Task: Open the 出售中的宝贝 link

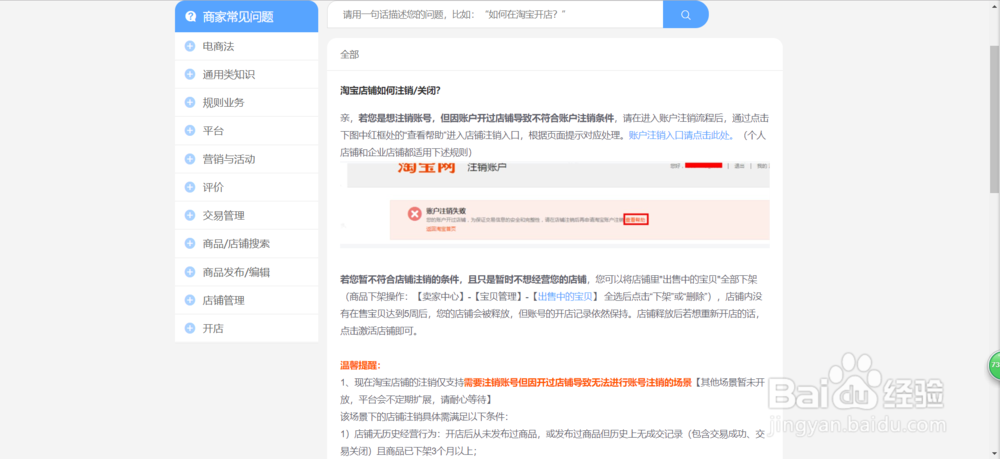Action: (x=566, y=296)
